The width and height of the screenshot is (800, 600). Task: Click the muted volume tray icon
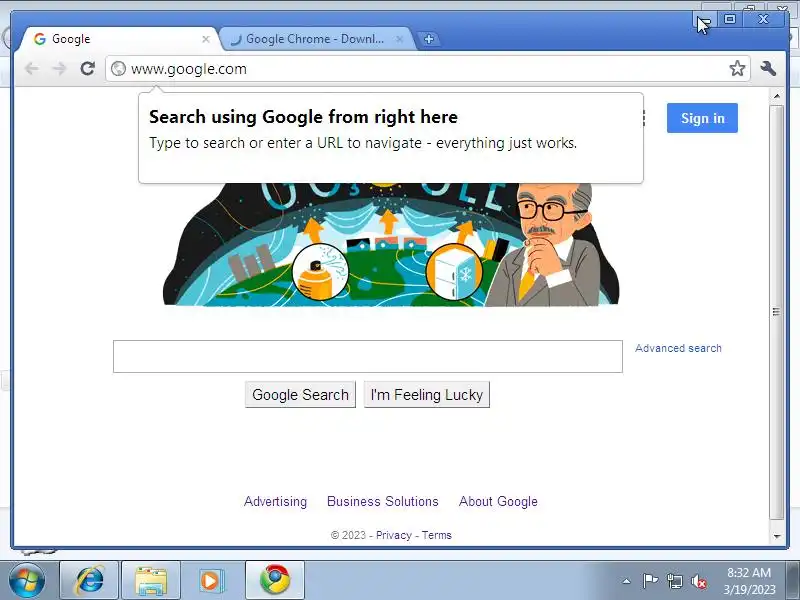(698, 581)
